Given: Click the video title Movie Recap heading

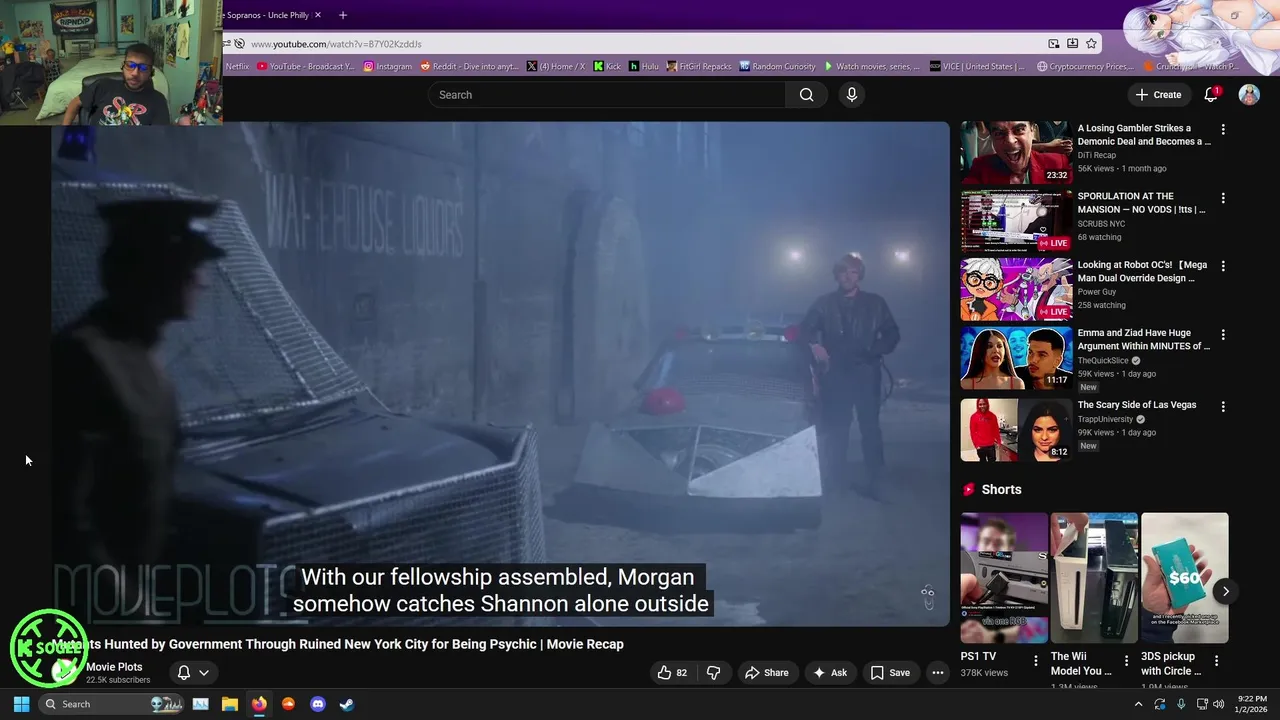Looking at the screenshot, I should click(340, 644).
